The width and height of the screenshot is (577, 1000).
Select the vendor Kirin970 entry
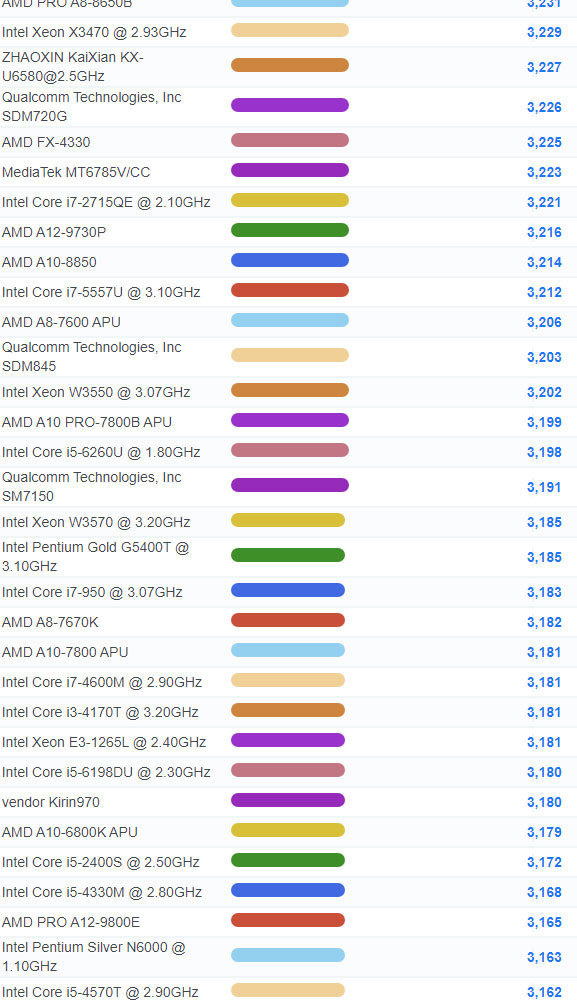(x=50, y=802)
